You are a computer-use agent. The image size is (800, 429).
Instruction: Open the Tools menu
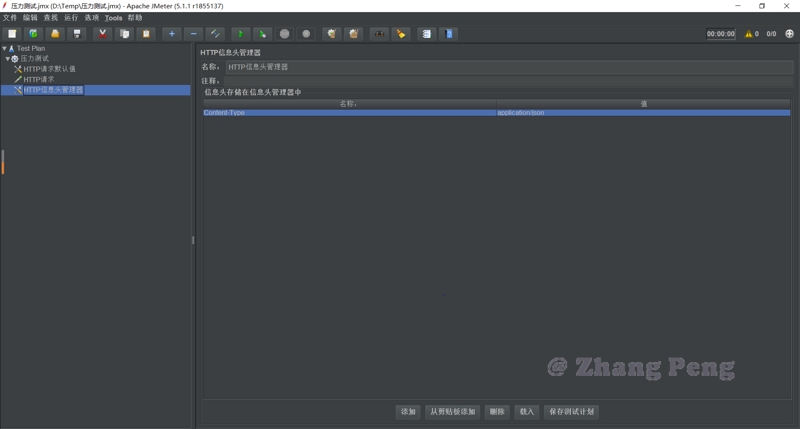[113, 18]
